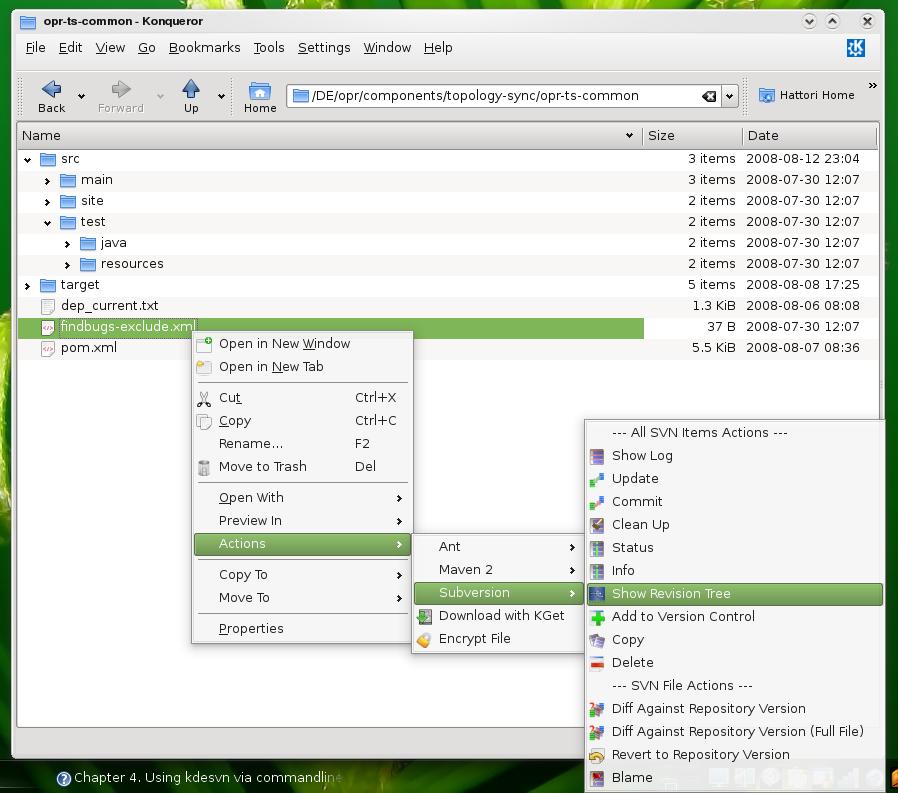
Task: Select Add to Version Control
Action: coord(734,617)
